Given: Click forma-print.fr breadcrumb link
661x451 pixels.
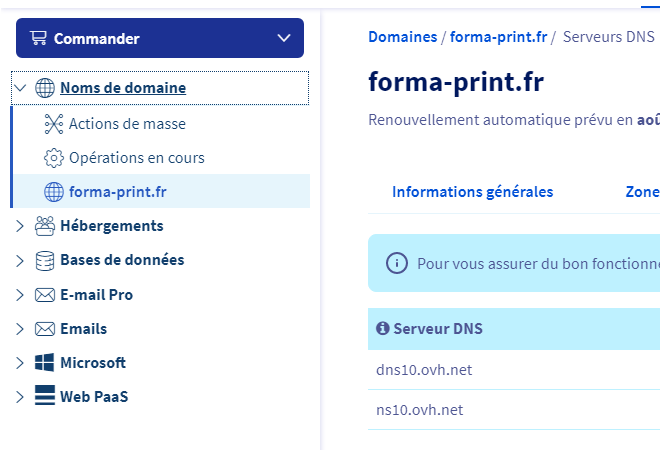Looking at the screenshot, I should pyautogui.click(x=498, y=37).
